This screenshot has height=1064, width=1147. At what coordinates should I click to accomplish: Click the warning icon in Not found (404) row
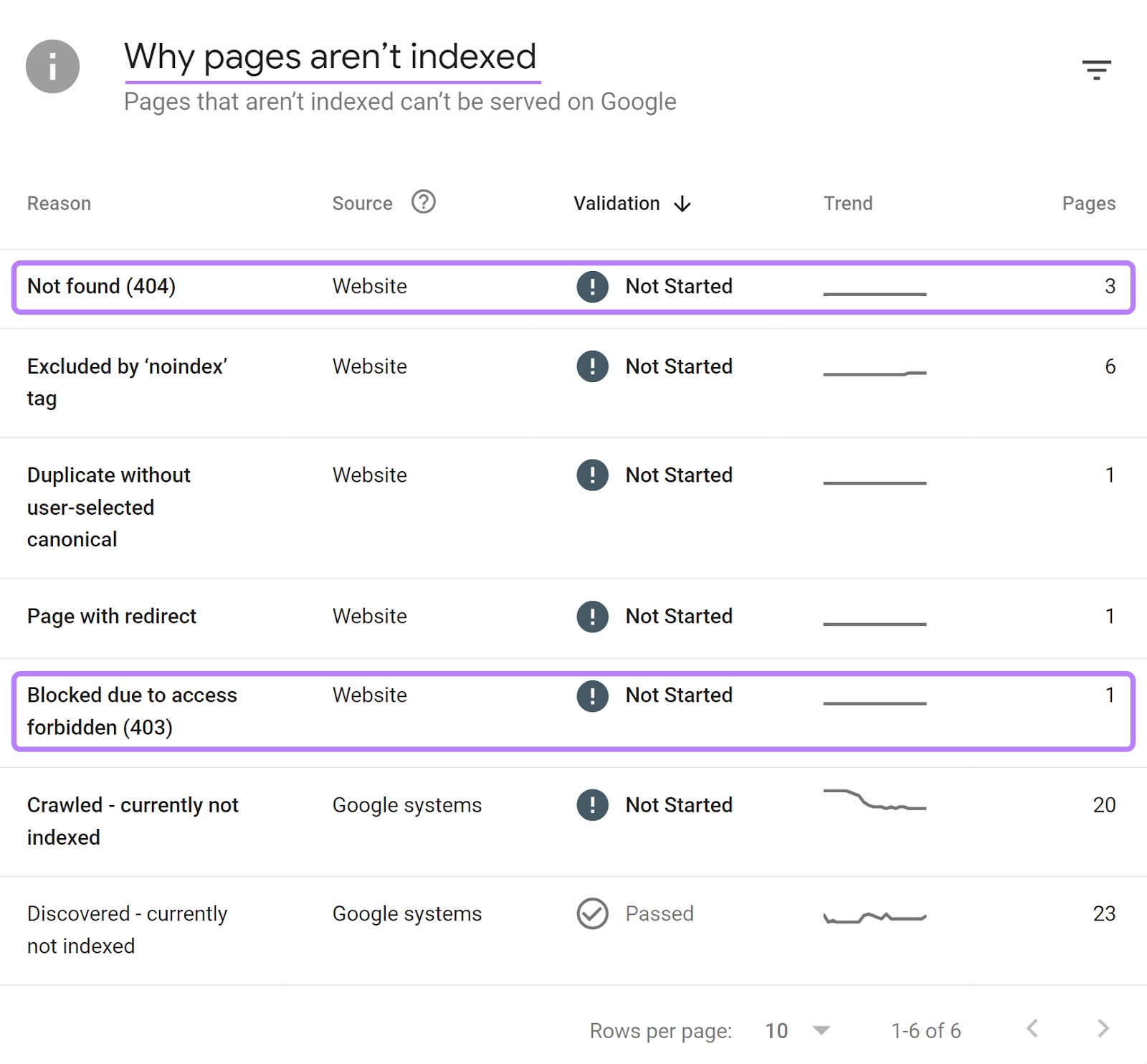pos(592,287)
